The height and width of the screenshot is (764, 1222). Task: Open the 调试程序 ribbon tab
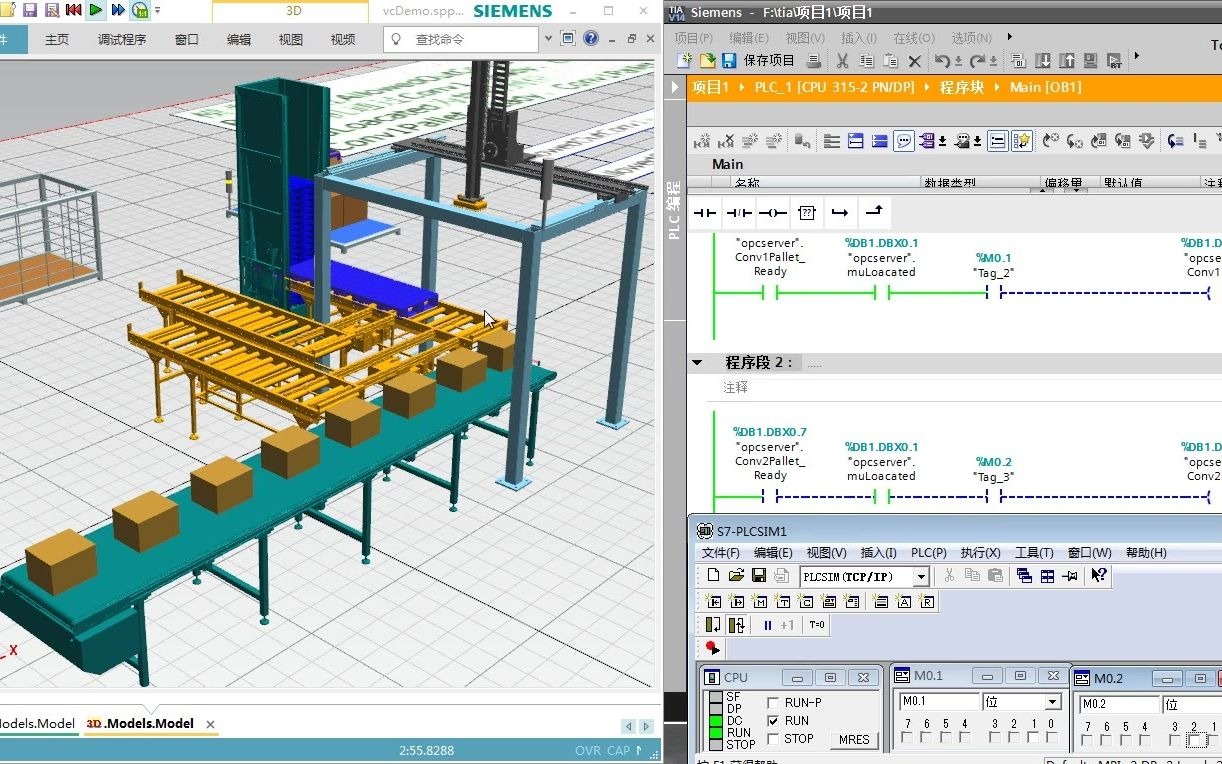click(x=122, y=39)
